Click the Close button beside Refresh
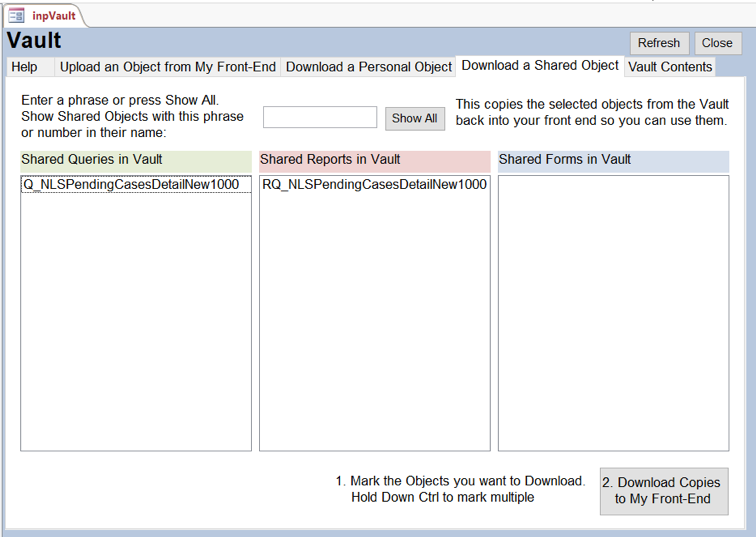This screenshot has height=537, width=756. click(x=717, y=43)
